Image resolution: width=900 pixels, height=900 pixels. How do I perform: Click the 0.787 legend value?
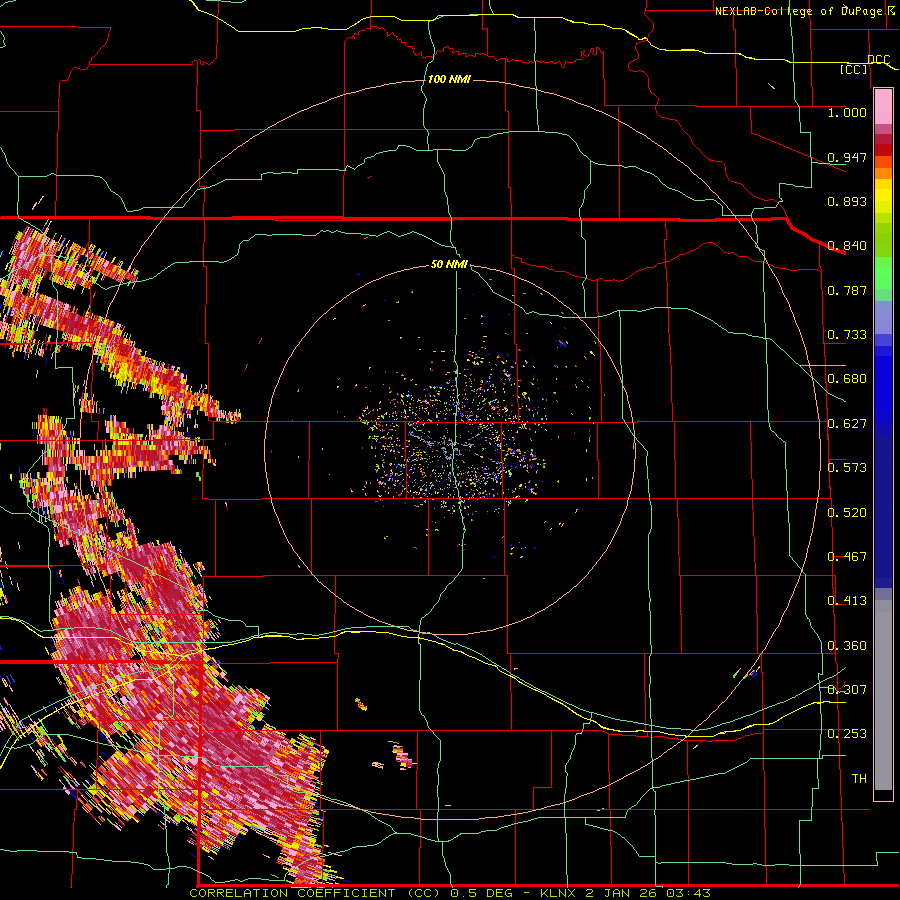[847, 290]
